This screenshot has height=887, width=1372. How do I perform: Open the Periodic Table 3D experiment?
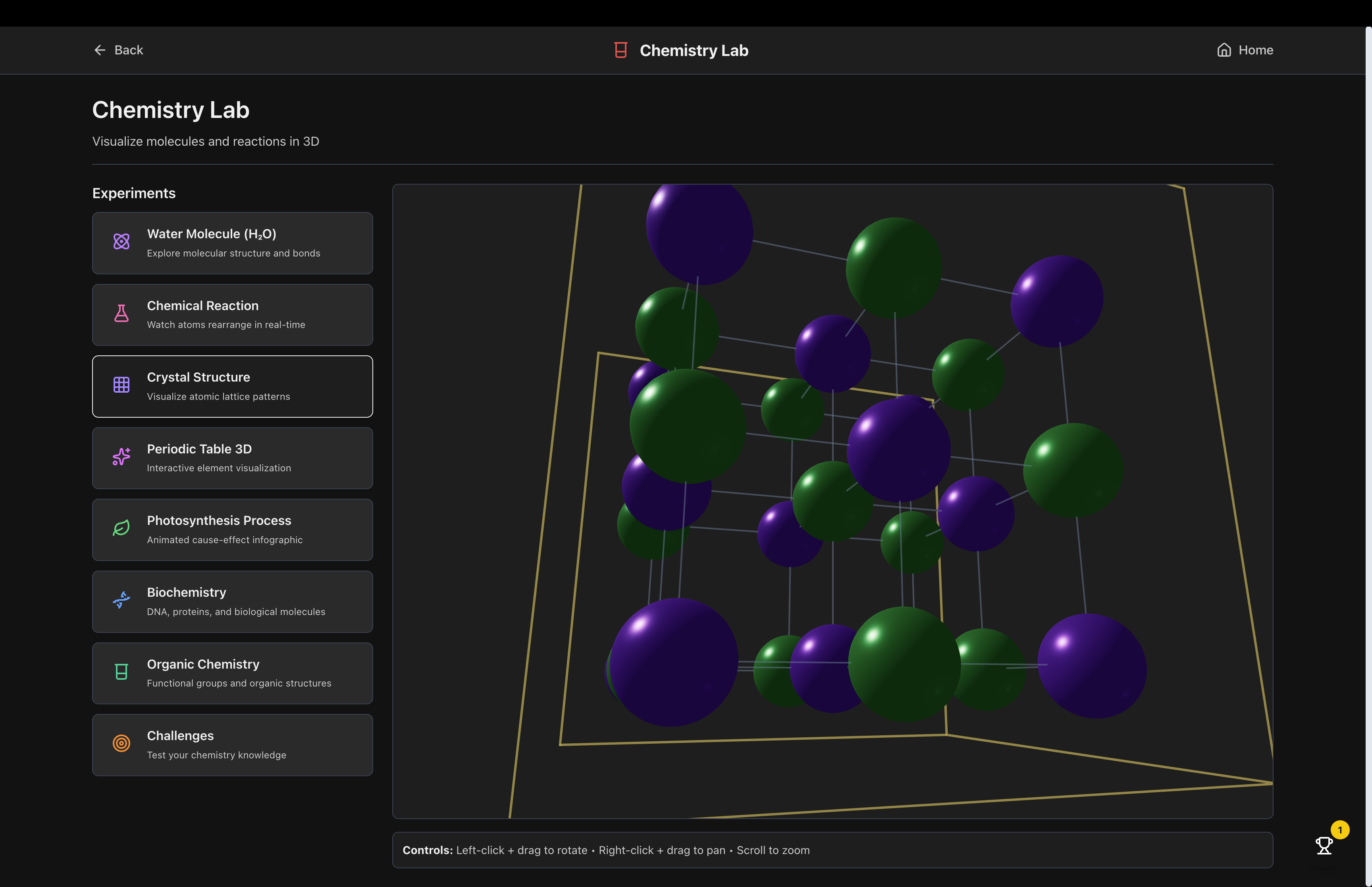(x=233, y=458)
